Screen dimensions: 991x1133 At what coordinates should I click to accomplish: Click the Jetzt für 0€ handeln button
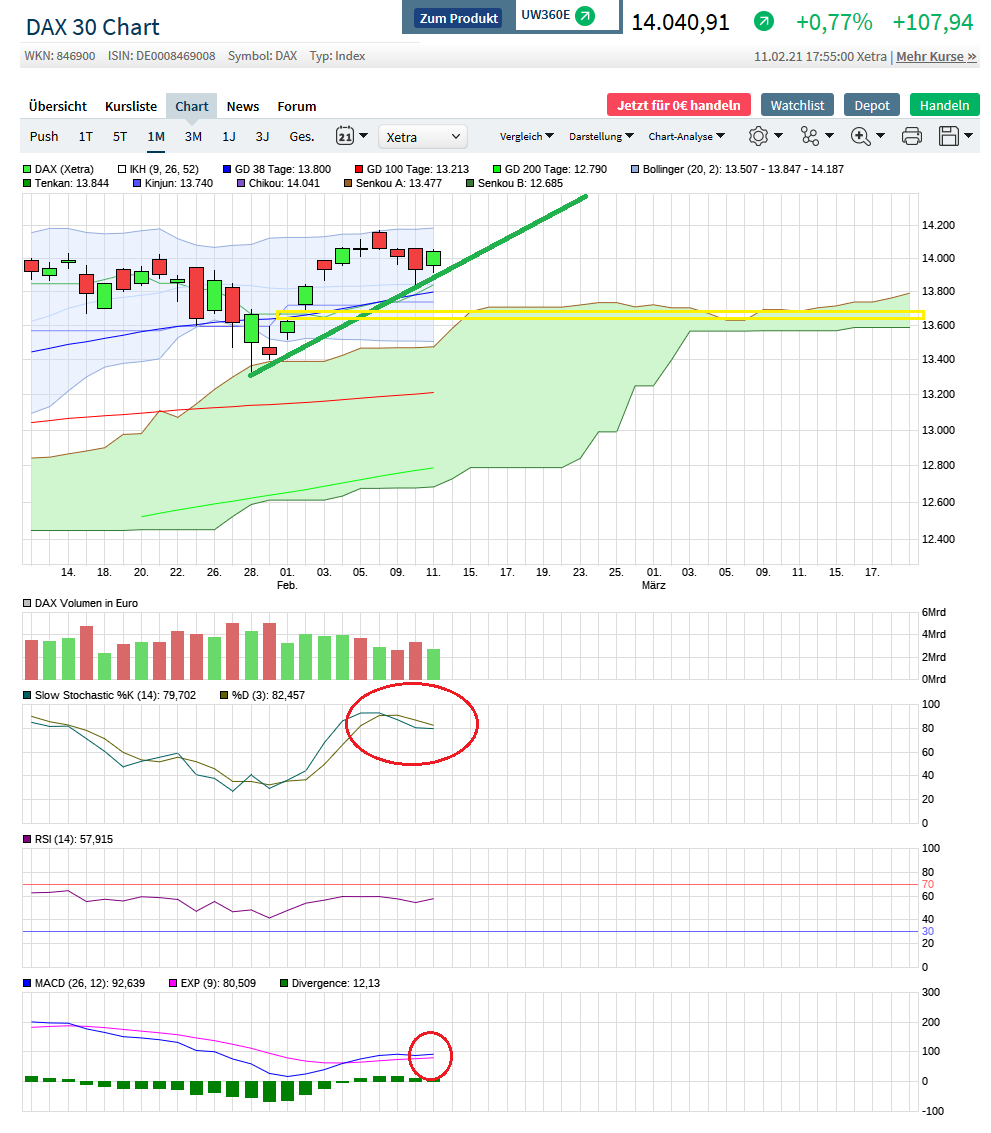tap(678, 104)
